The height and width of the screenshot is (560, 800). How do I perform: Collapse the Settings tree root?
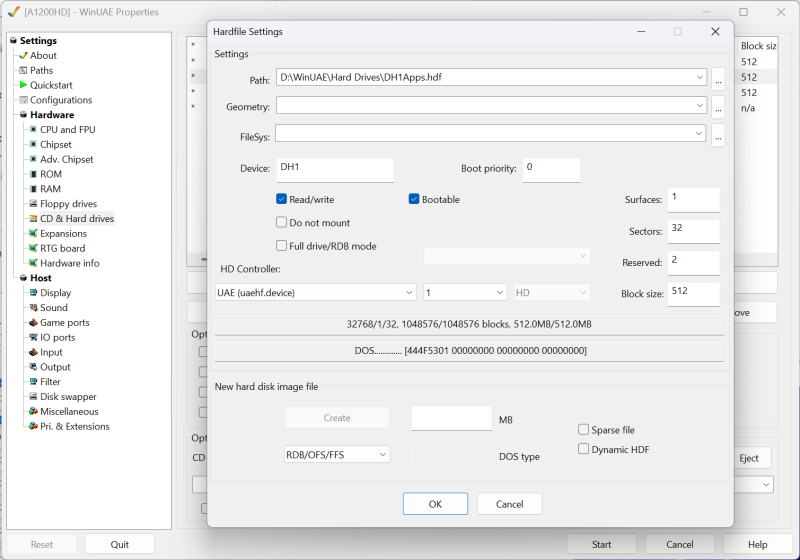(x=13, y=40)
